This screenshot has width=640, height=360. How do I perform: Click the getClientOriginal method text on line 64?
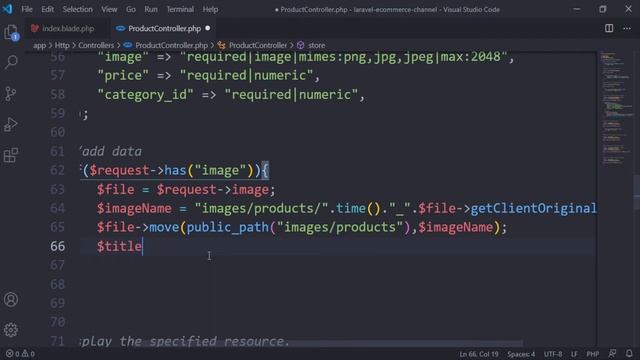point(533,208)
